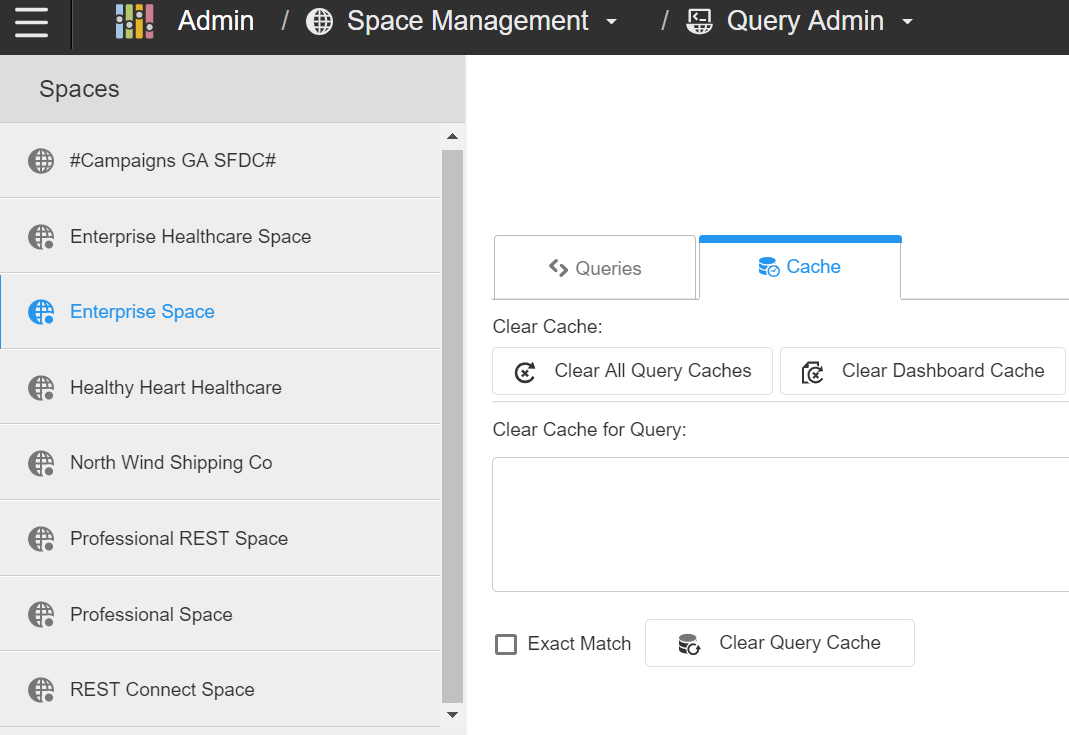
Task: Click globe icon next to Healthy Heart Healthcare
Action: pyautogui.click(x=41, y=388)
